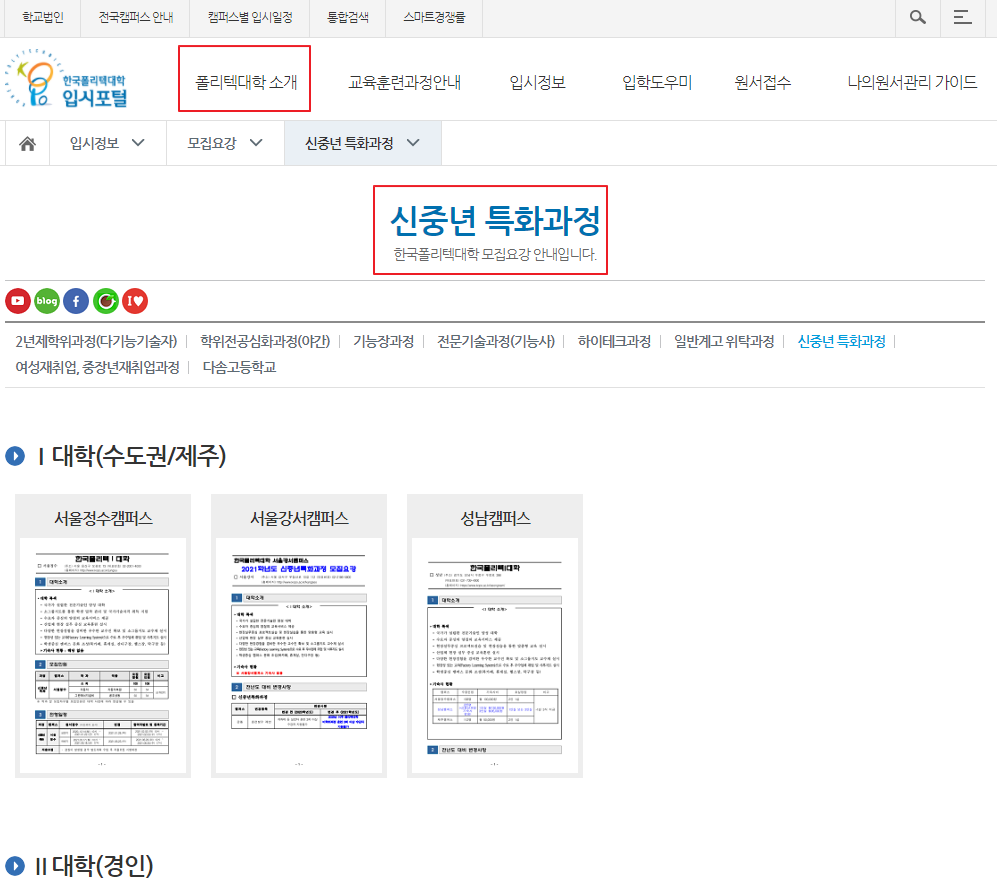Open 전국캠퍼스 안내 link
This screenshot has height=889, width=997.
pos(135,17)
